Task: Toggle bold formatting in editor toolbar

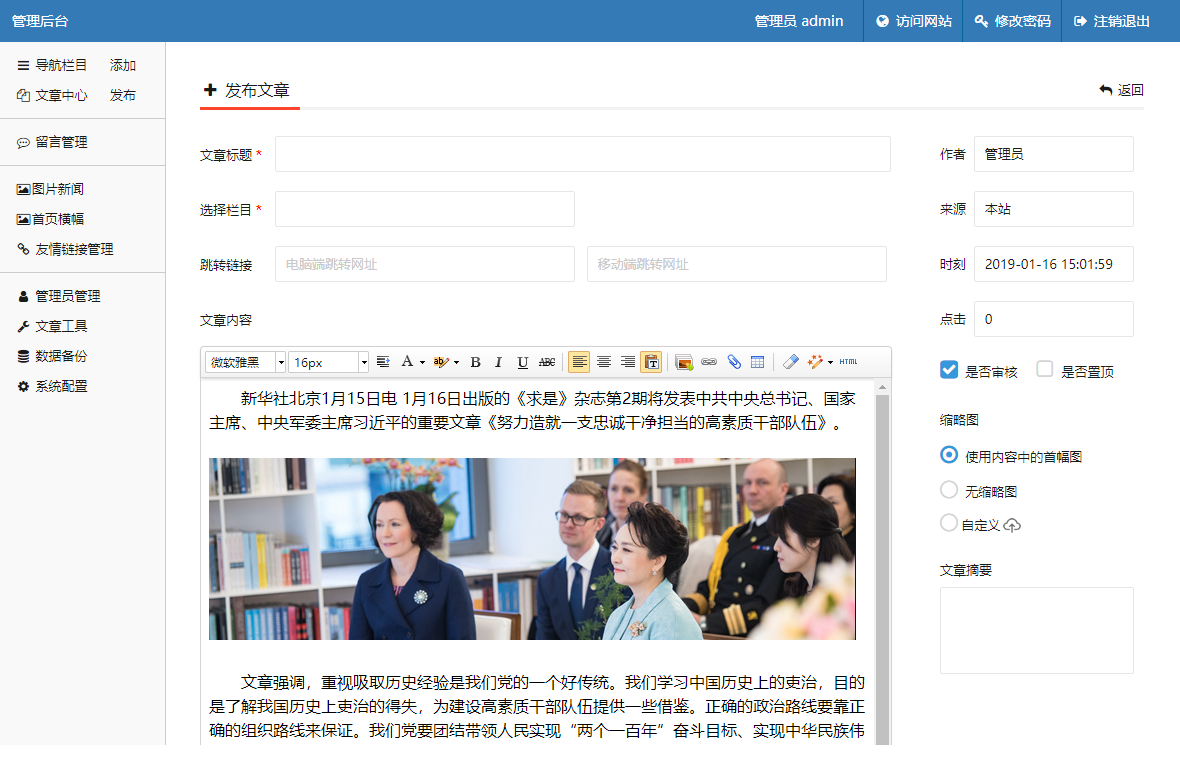Action: tap(476, 362)
